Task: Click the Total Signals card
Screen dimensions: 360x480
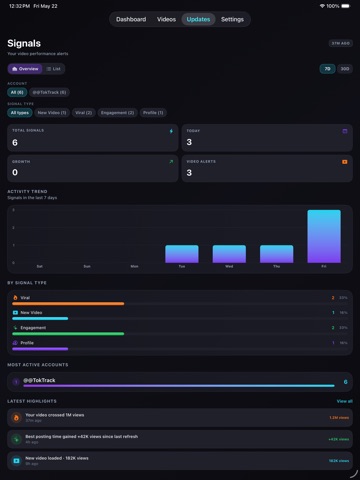Action: click(x=93, y=138)
